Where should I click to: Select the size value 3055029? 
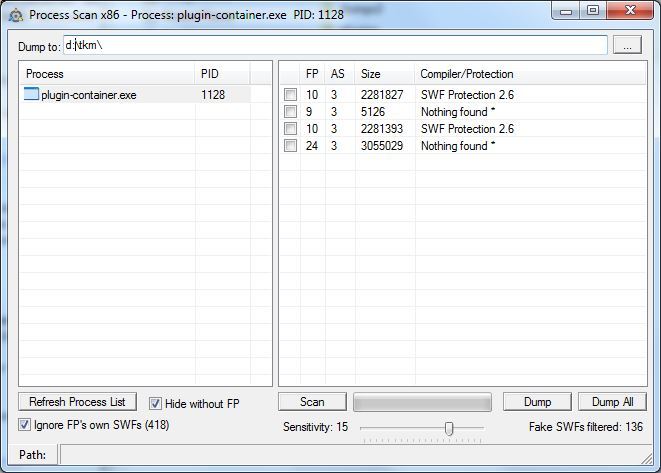(382, 145)
